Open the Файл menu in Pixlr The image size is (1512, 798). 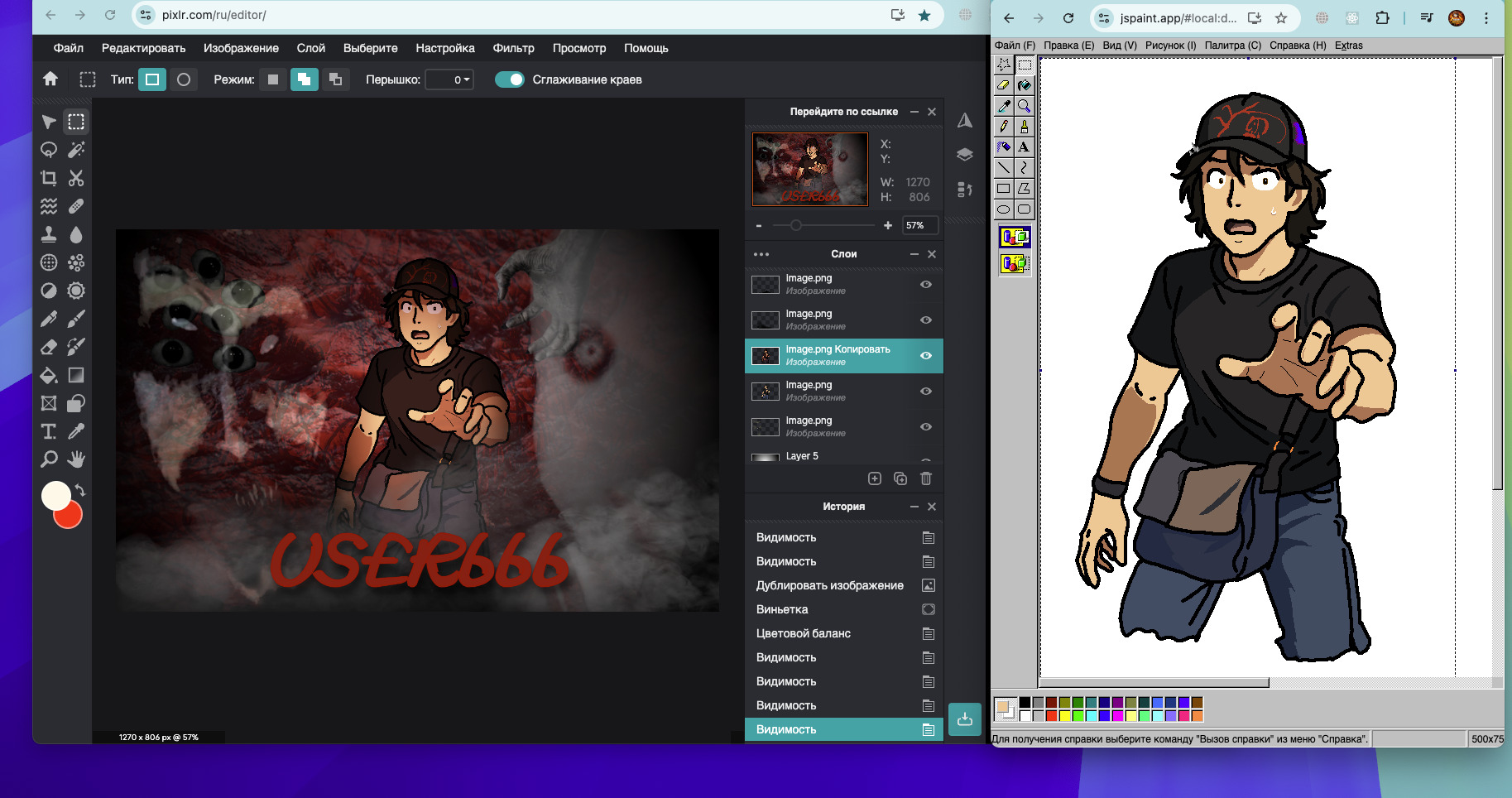[x=69, y=48]
